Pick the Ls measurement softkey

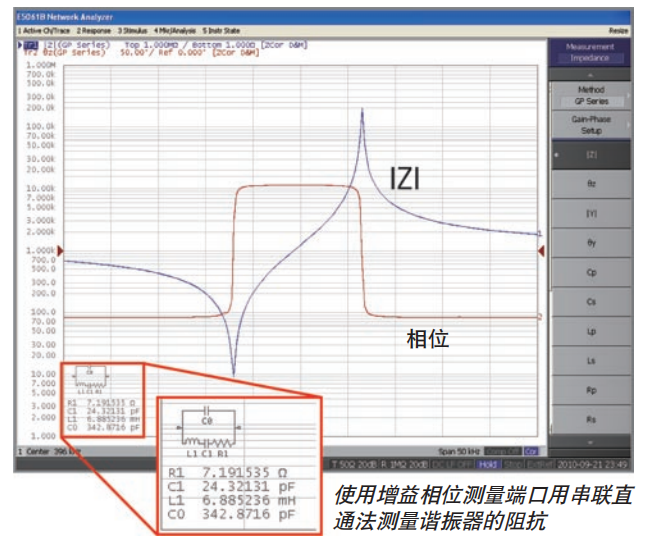pos(590,359)
